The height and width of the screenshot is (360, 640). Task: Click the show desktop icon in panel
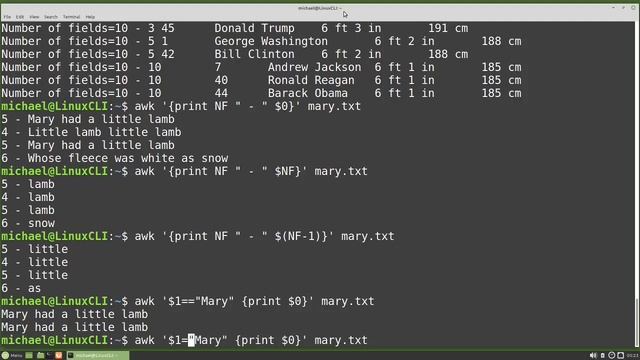[x=29, y=356]
